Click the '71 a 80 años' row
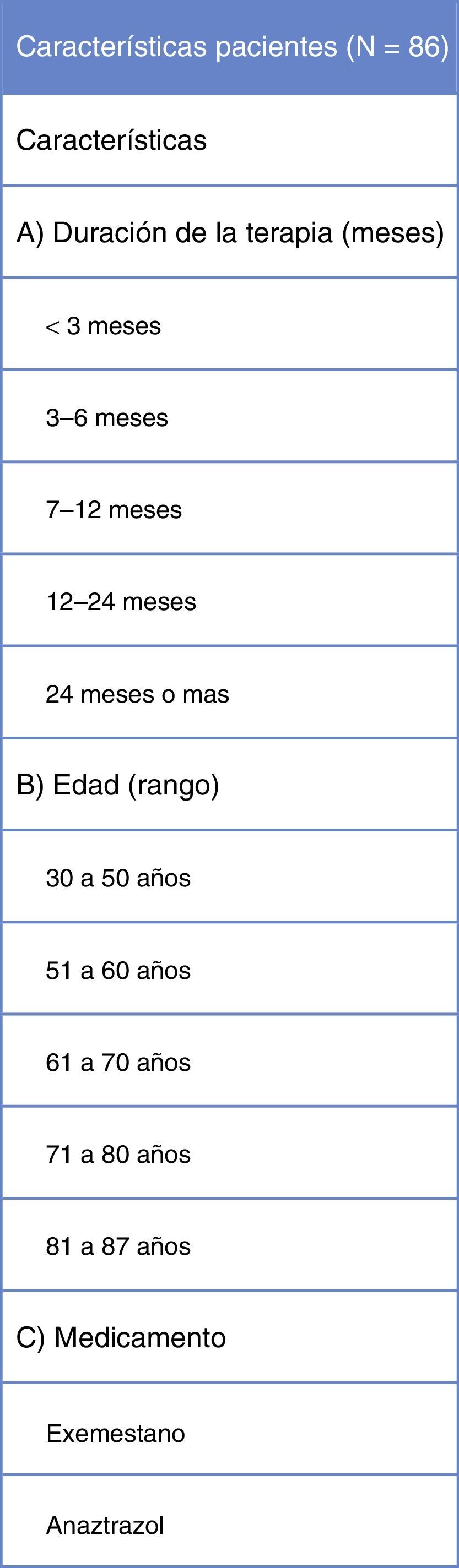 click(118, 1154)
